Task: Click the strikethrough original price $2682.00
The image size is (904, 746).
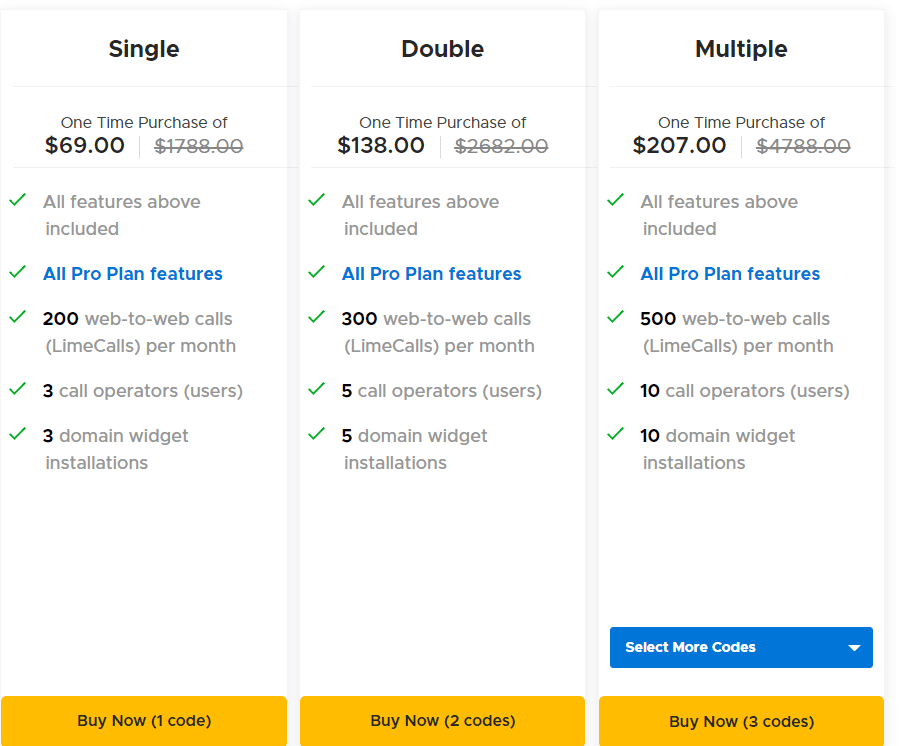Action: 501,146
